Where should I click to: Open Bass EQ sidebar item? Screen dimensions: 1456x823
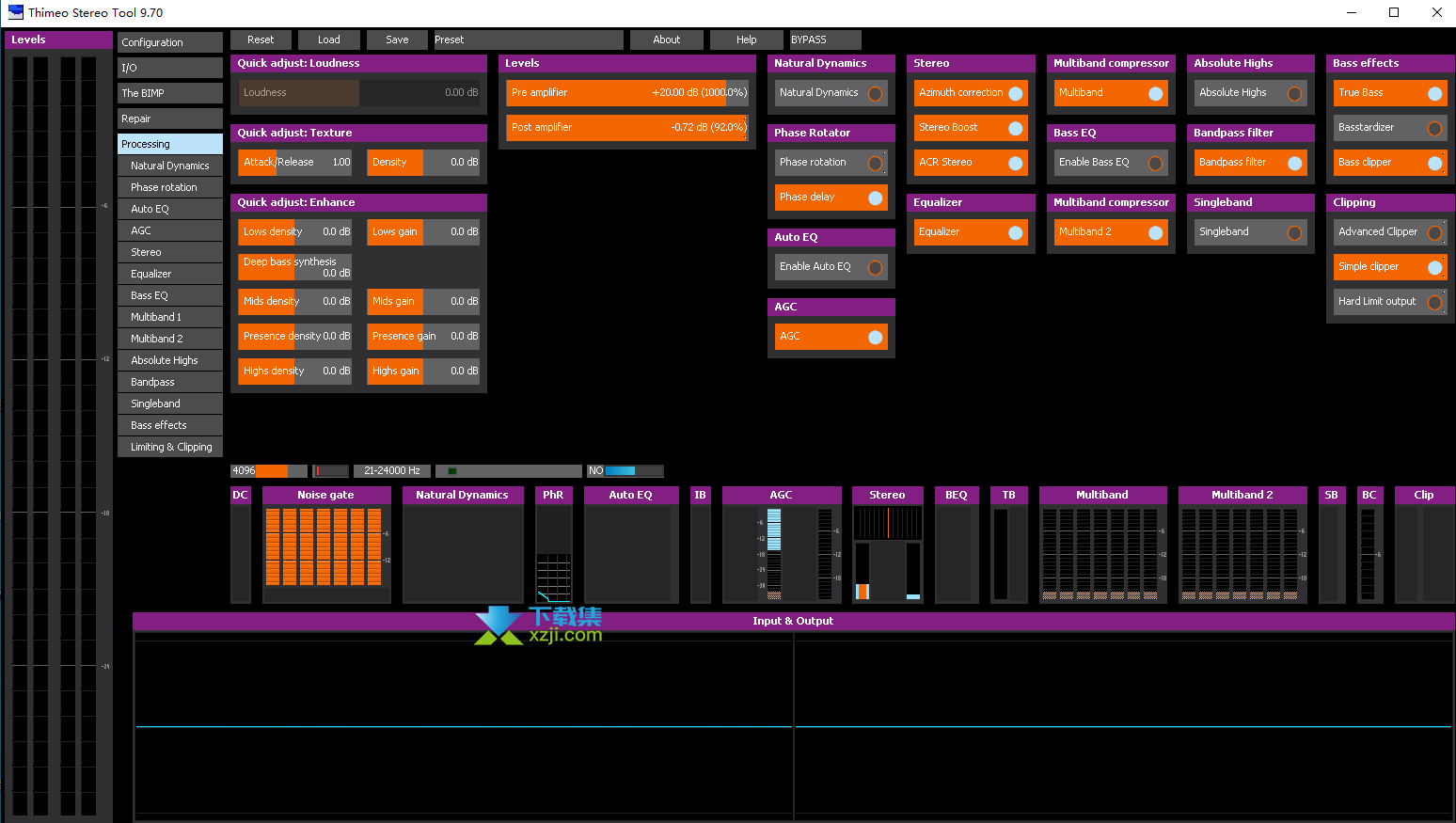170,295
